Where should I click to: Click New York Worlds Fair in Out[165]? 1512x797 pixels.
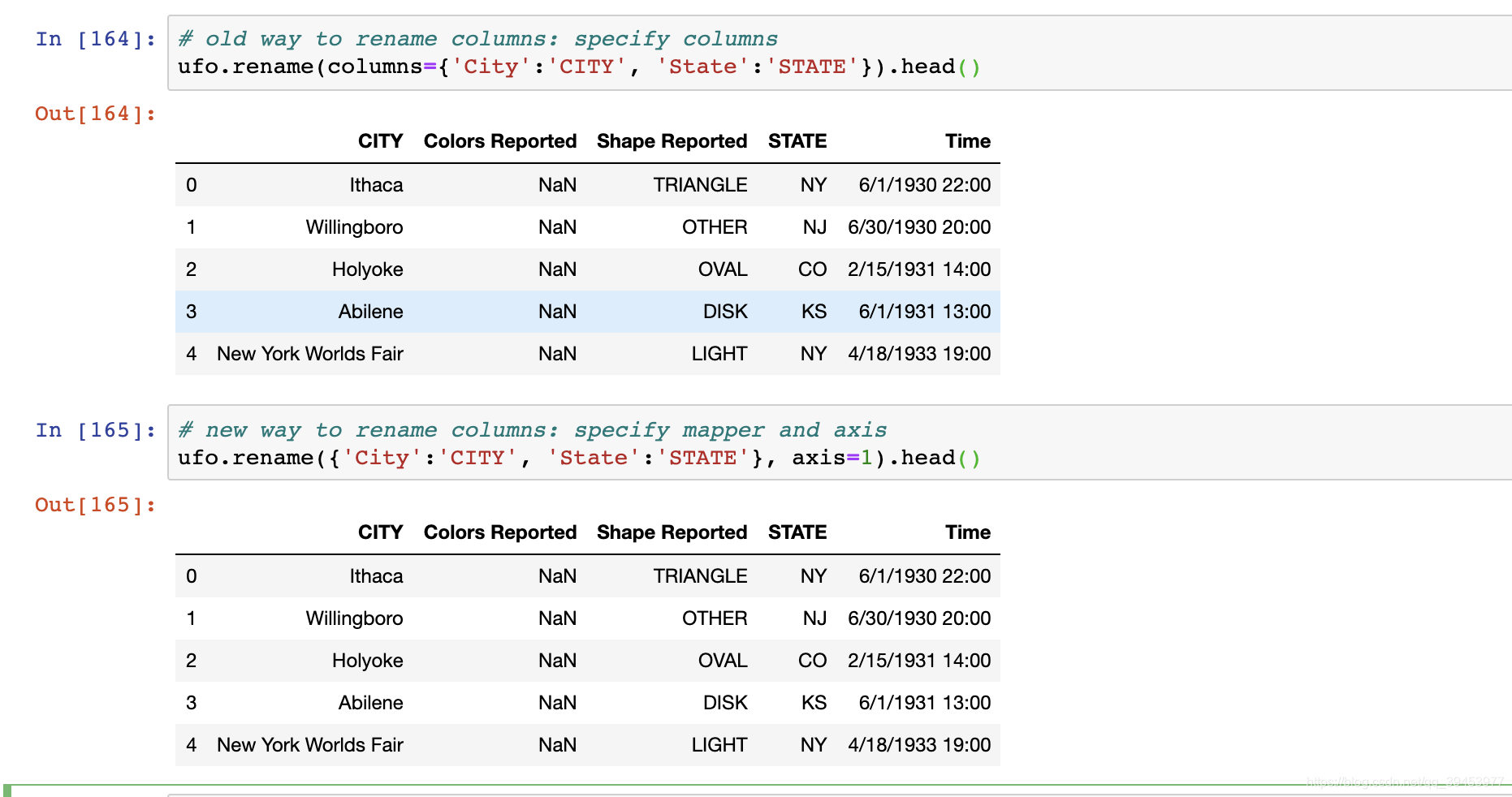[x=310, y=745]
